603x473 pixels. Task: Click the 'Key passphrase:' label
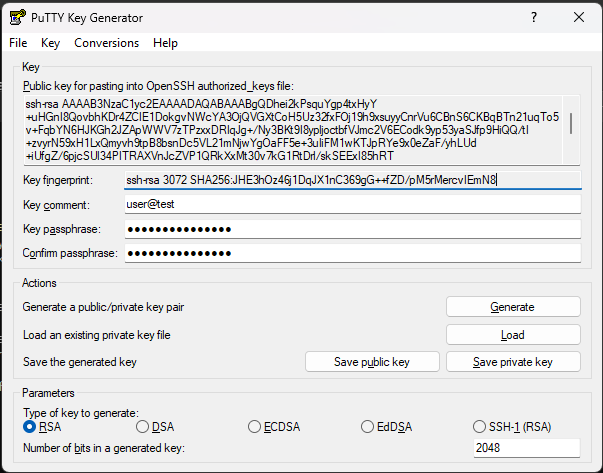click(62, 229)
